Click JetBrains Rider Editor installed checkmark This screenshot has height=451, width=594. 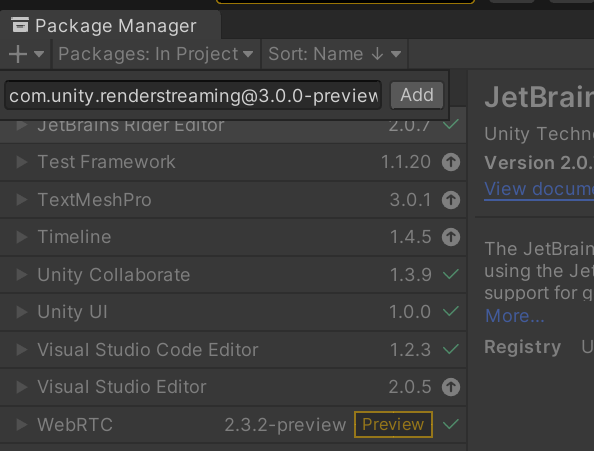pyautogui.click(x=451, y=124)
